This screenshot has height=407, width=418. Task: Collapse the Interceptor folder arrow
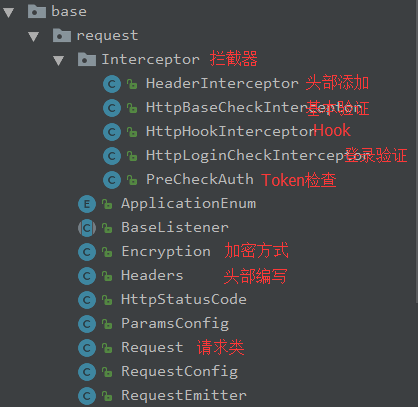coord(59,60)
